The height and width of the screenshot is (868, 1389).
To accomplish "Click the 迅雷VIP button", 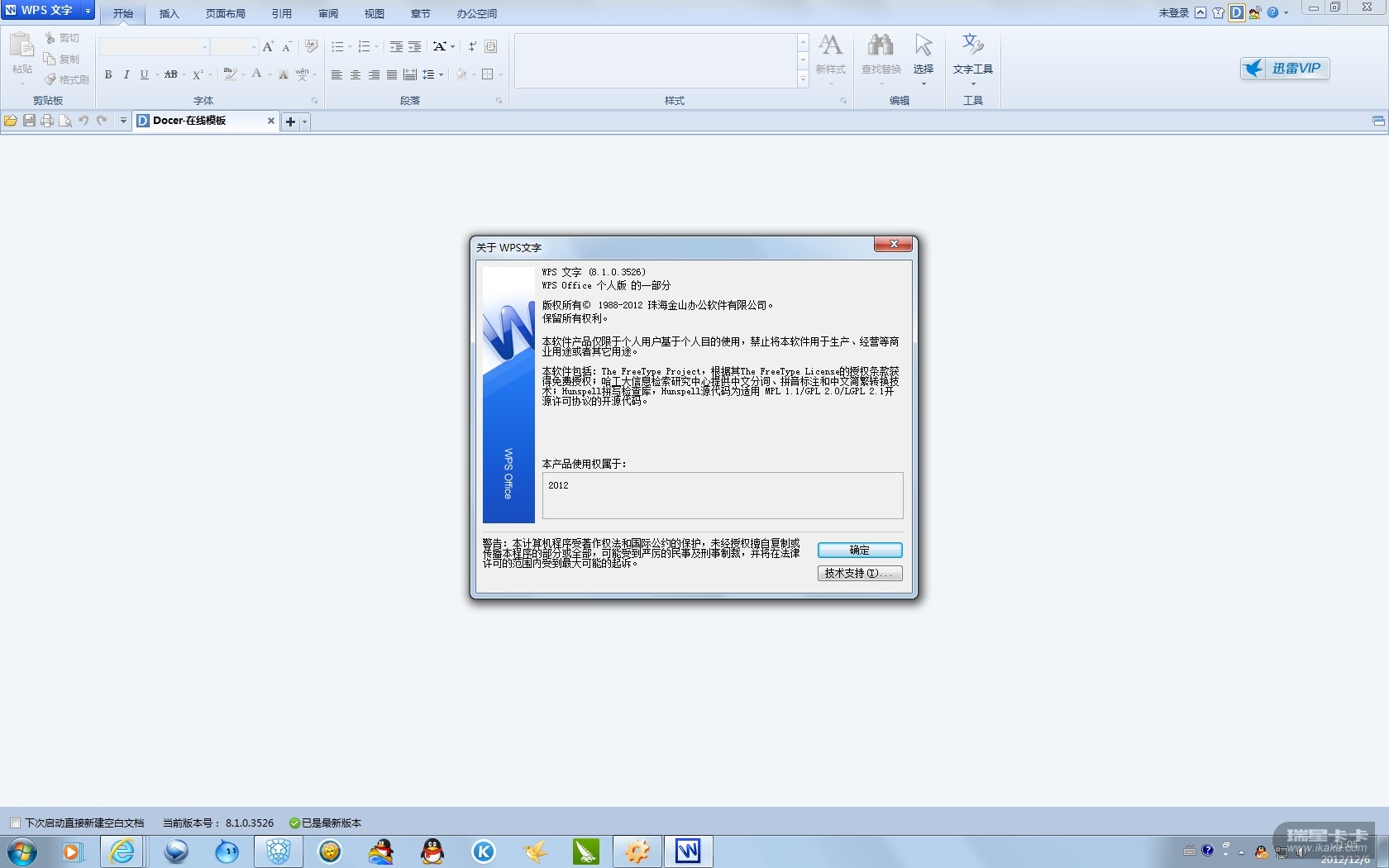I will (x=1285, y=69).
